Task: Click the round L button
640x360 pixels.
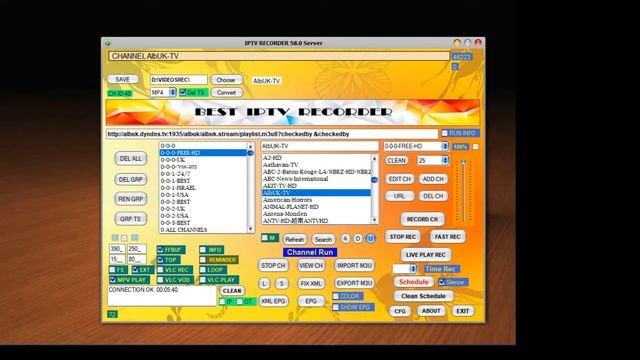Action: coord(264,283)
